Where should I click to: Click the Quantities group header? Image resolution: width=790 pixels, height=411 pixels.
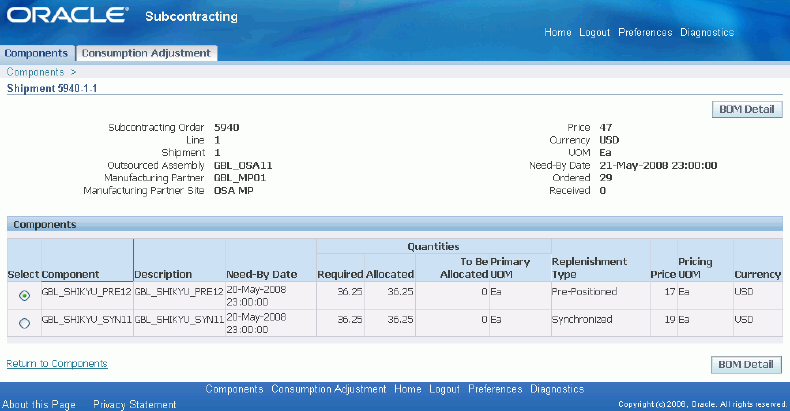click(x=433, y=246)
